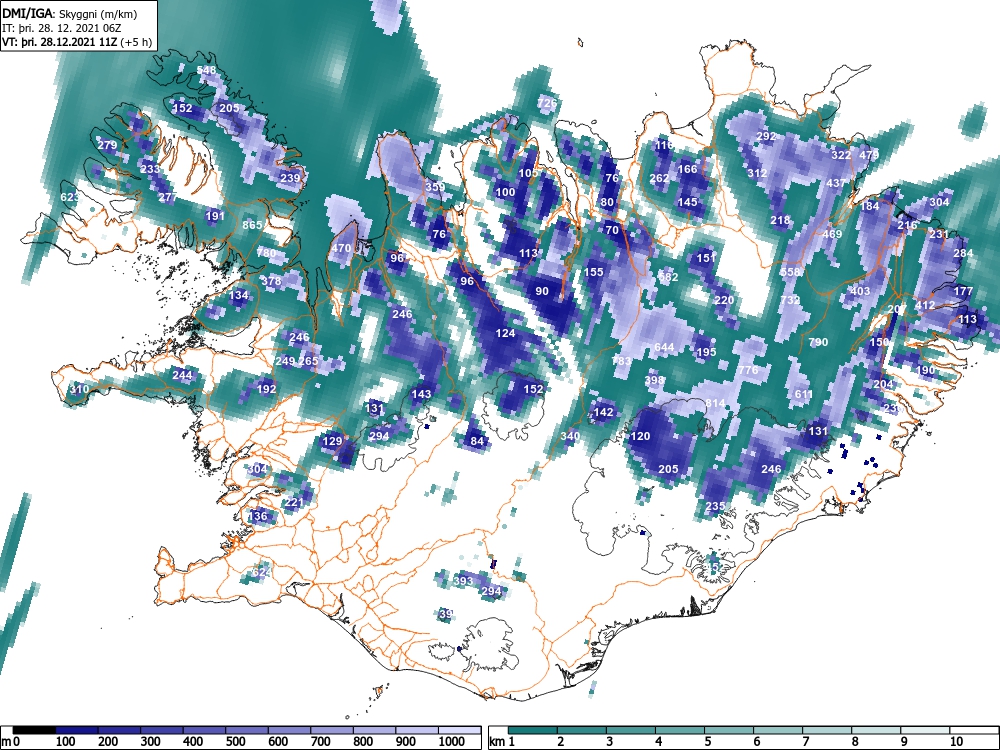
Task: Click the map label 129
Action: pos(332,441)
